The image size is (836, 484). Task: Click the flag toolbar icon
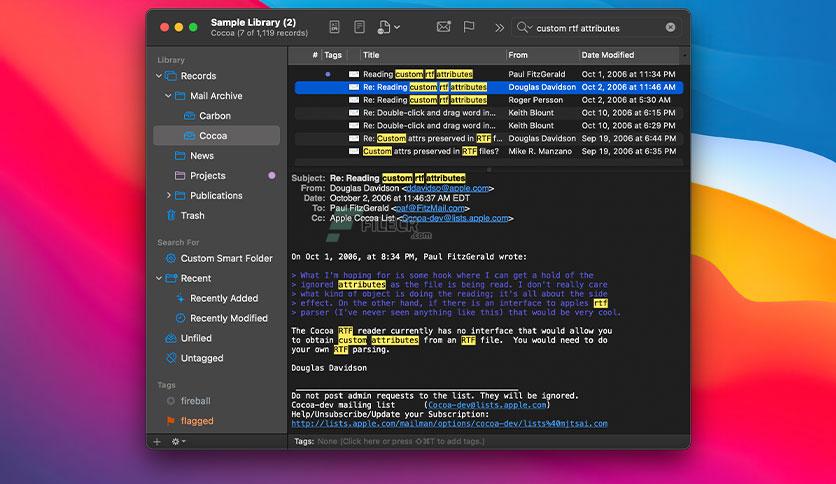[469, 27]
